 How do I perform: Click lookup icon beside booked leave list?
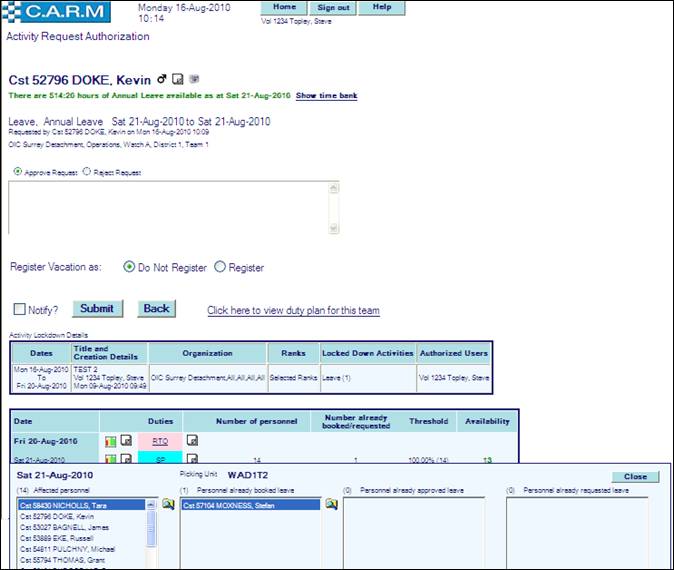[x=332, y=505]
